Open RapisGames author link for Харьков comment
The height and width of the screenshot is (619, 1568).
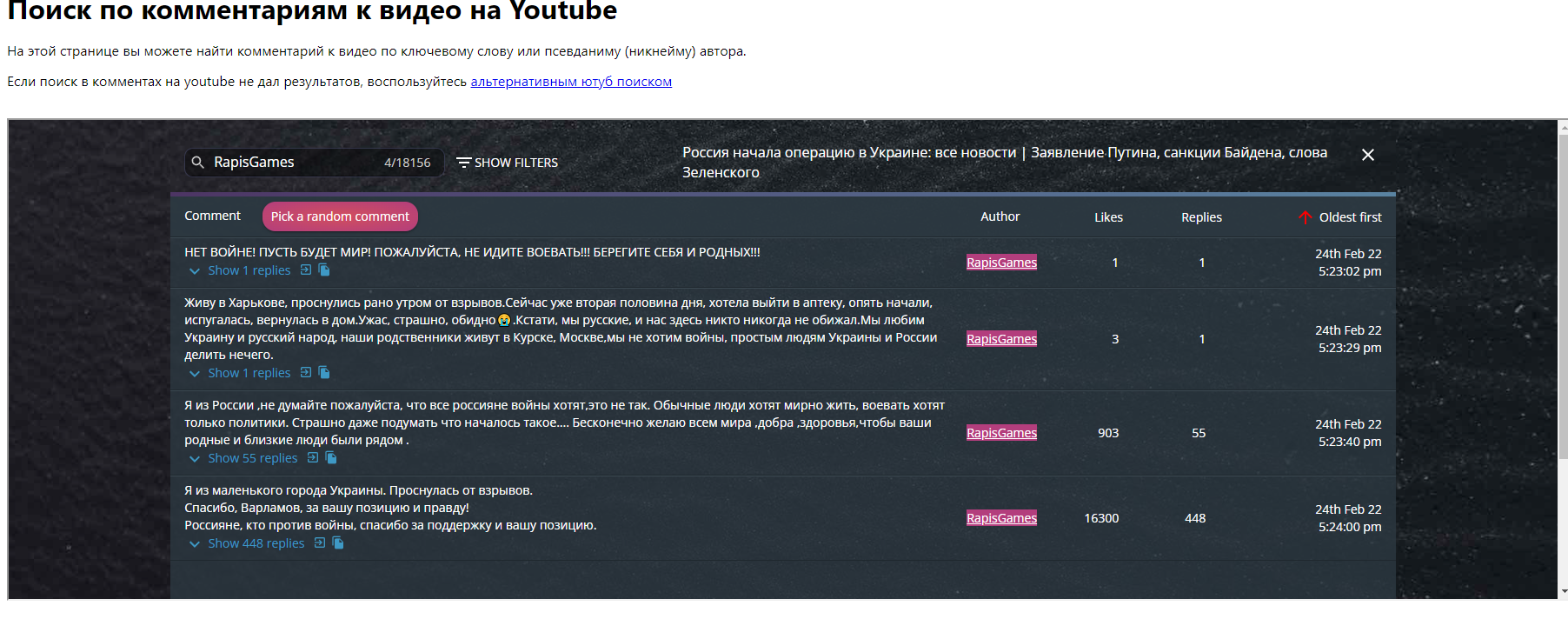(1001, 339)
